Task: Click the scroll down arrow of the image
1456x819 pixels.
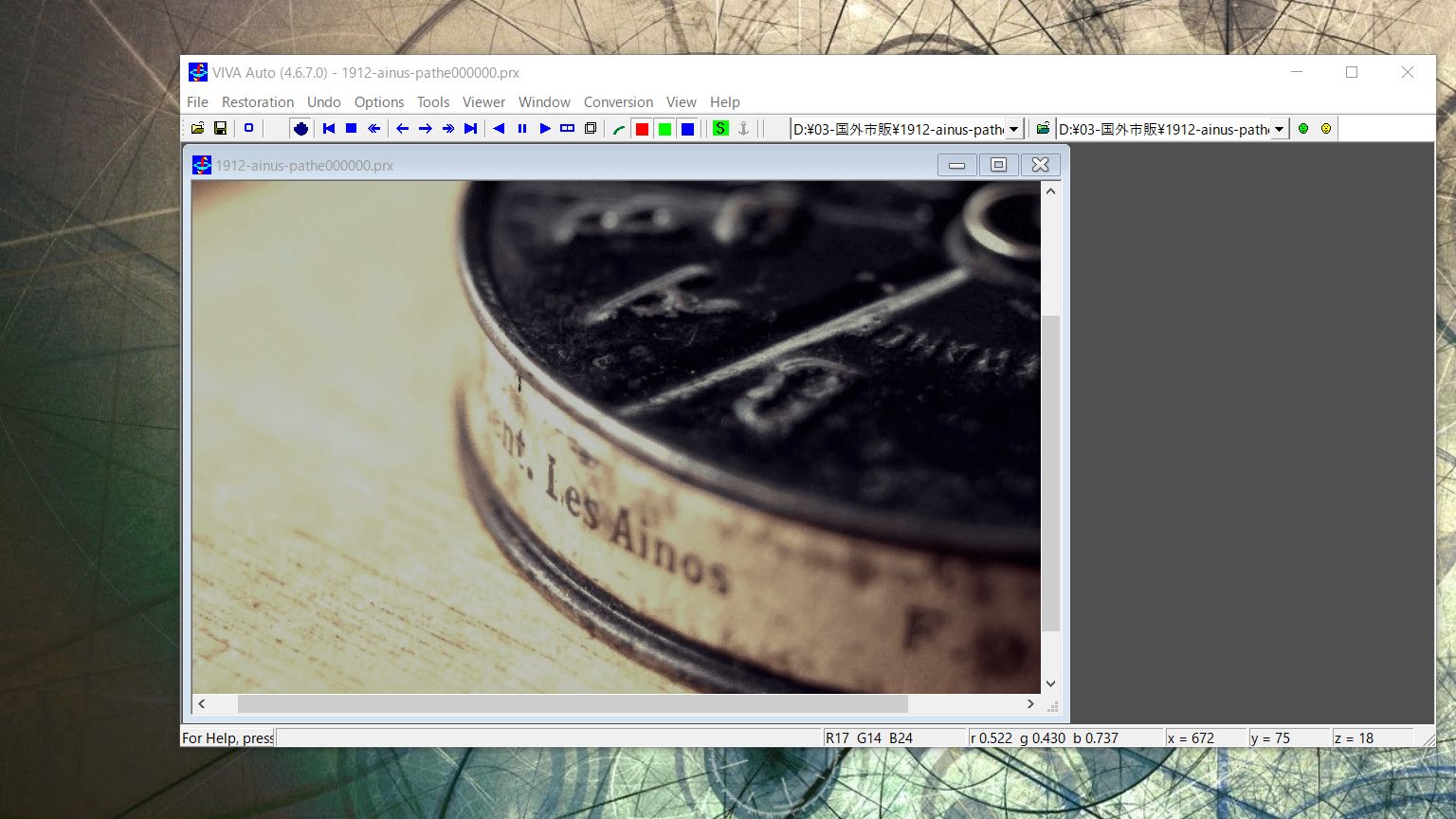Action: 1050,683
